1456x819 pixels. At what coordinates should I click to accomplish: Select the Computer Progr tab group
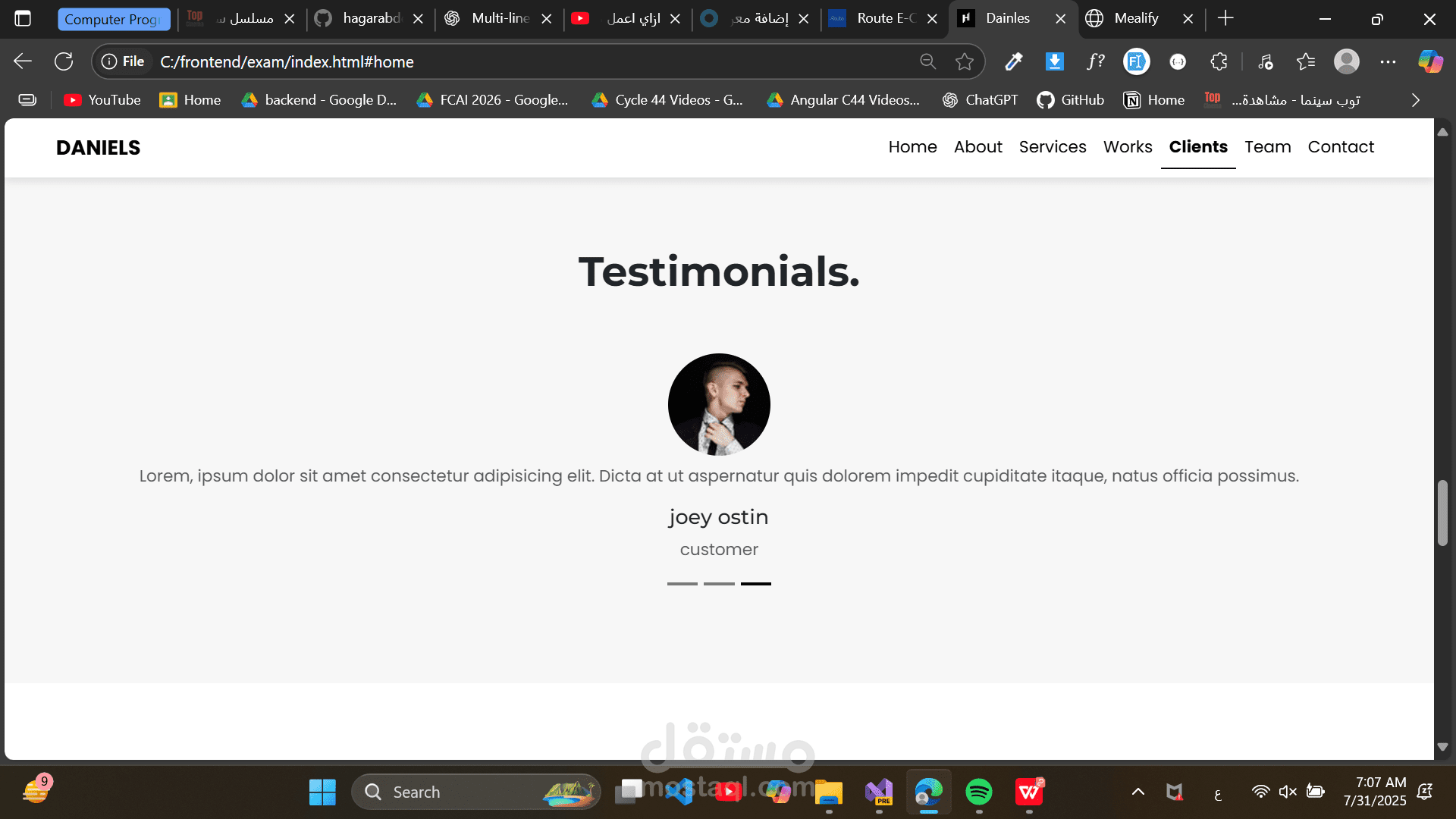114,19
